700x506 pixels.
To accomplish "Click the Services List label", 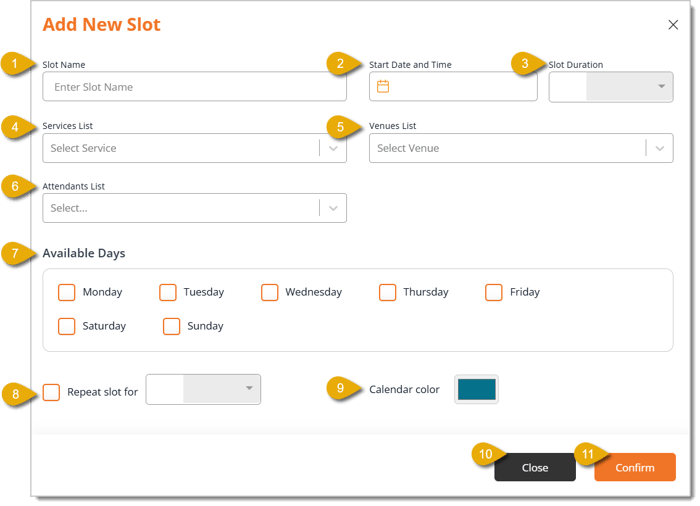I will pos(67,126).
